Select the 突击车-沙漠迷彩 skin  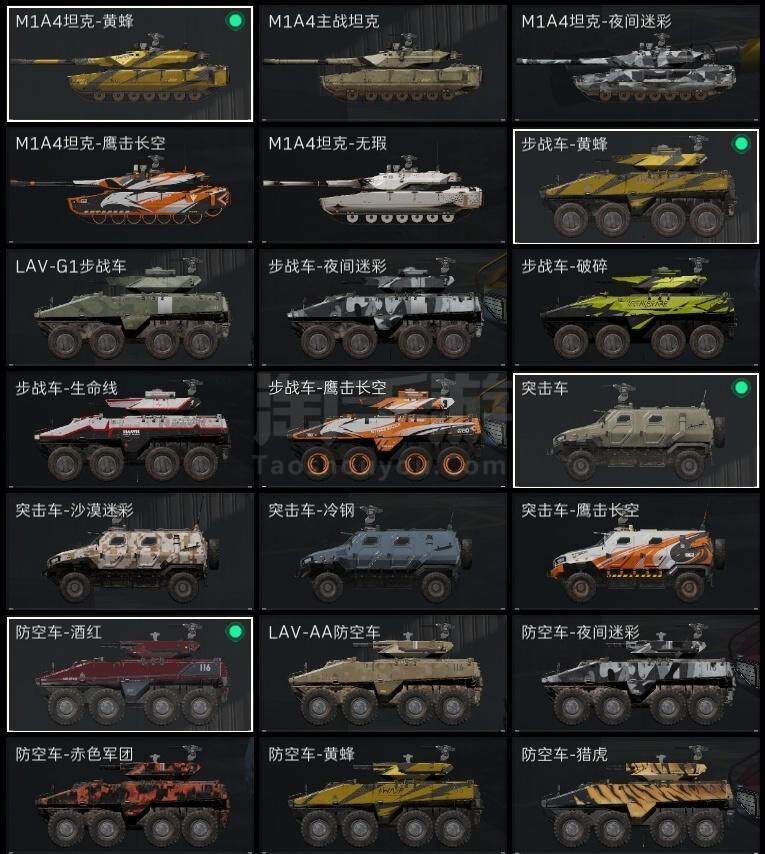pyautogui.click(x=130, y=552)
